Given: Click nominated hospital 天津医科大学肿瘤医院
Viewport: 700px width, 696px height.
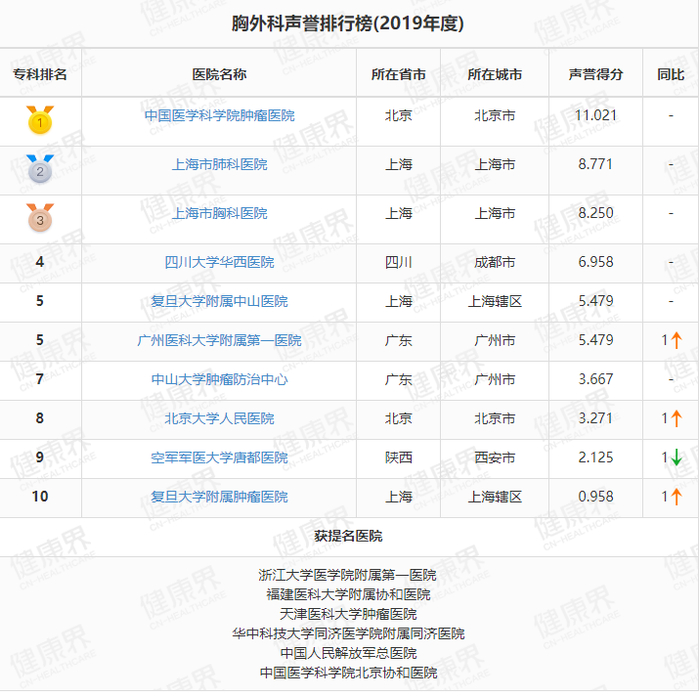Looking at the screenshot, I should point(348,615).
